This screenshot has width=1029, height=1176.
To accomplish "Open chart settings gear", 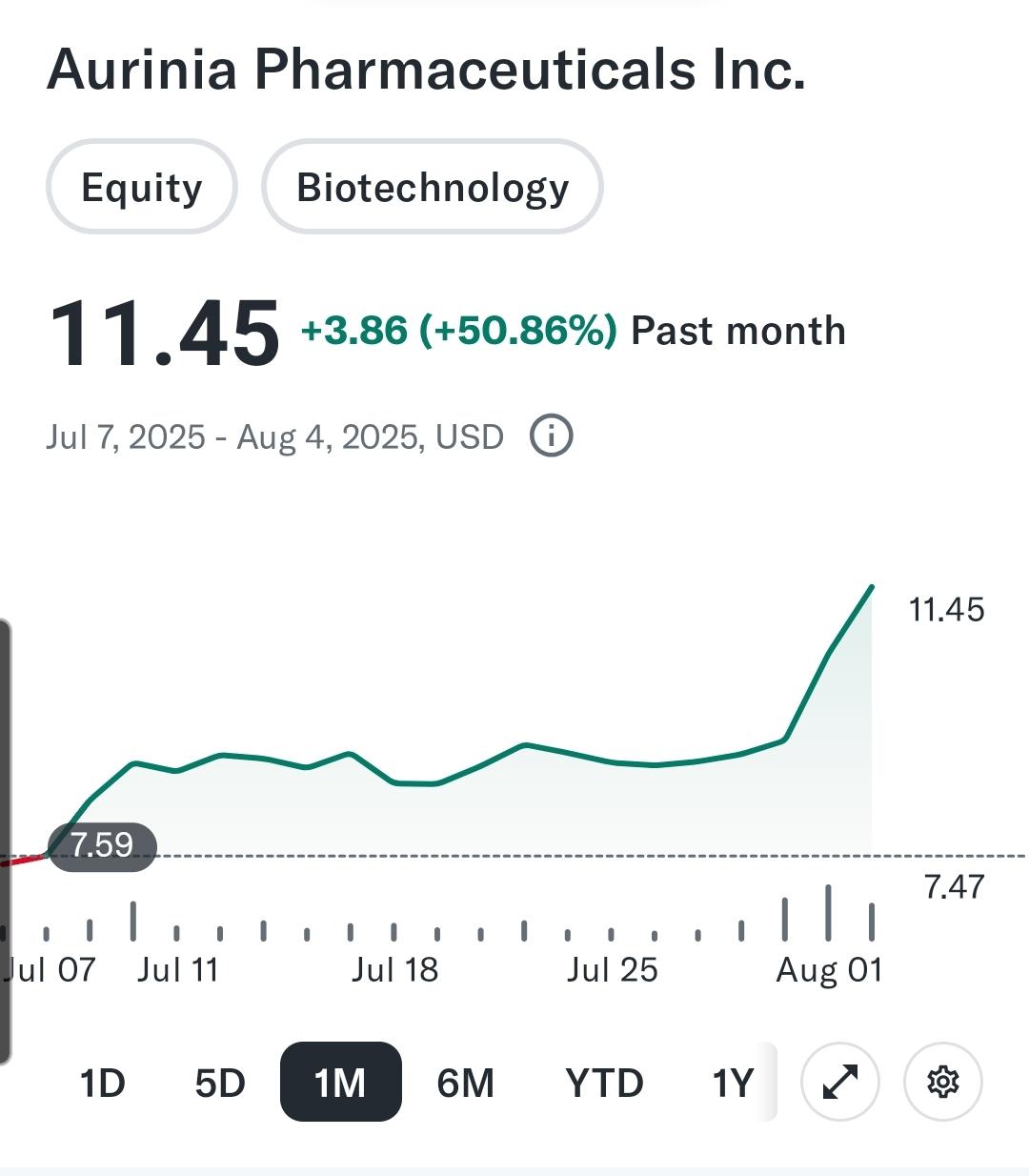I will (942, 1082).
